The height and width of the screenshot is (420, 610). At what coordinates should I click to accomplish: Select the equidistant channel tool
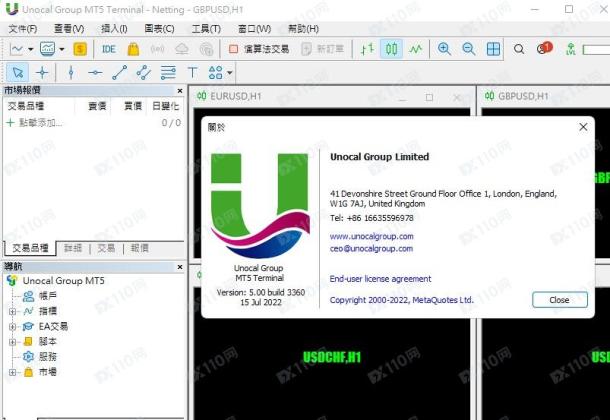tap(144, 72)
